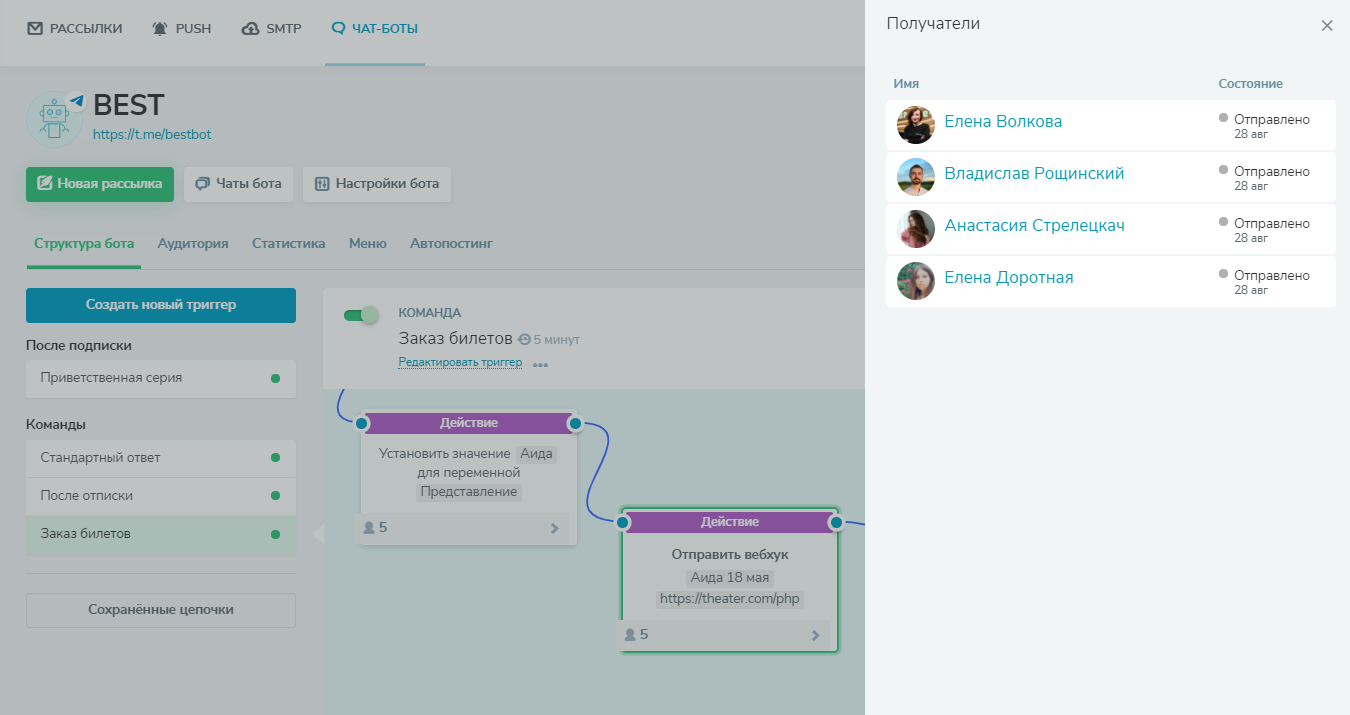The width and height of the screenshot is (1350, 715).
Task: Click Elena Volkova's avatar photo
Action: pos(916,125)
